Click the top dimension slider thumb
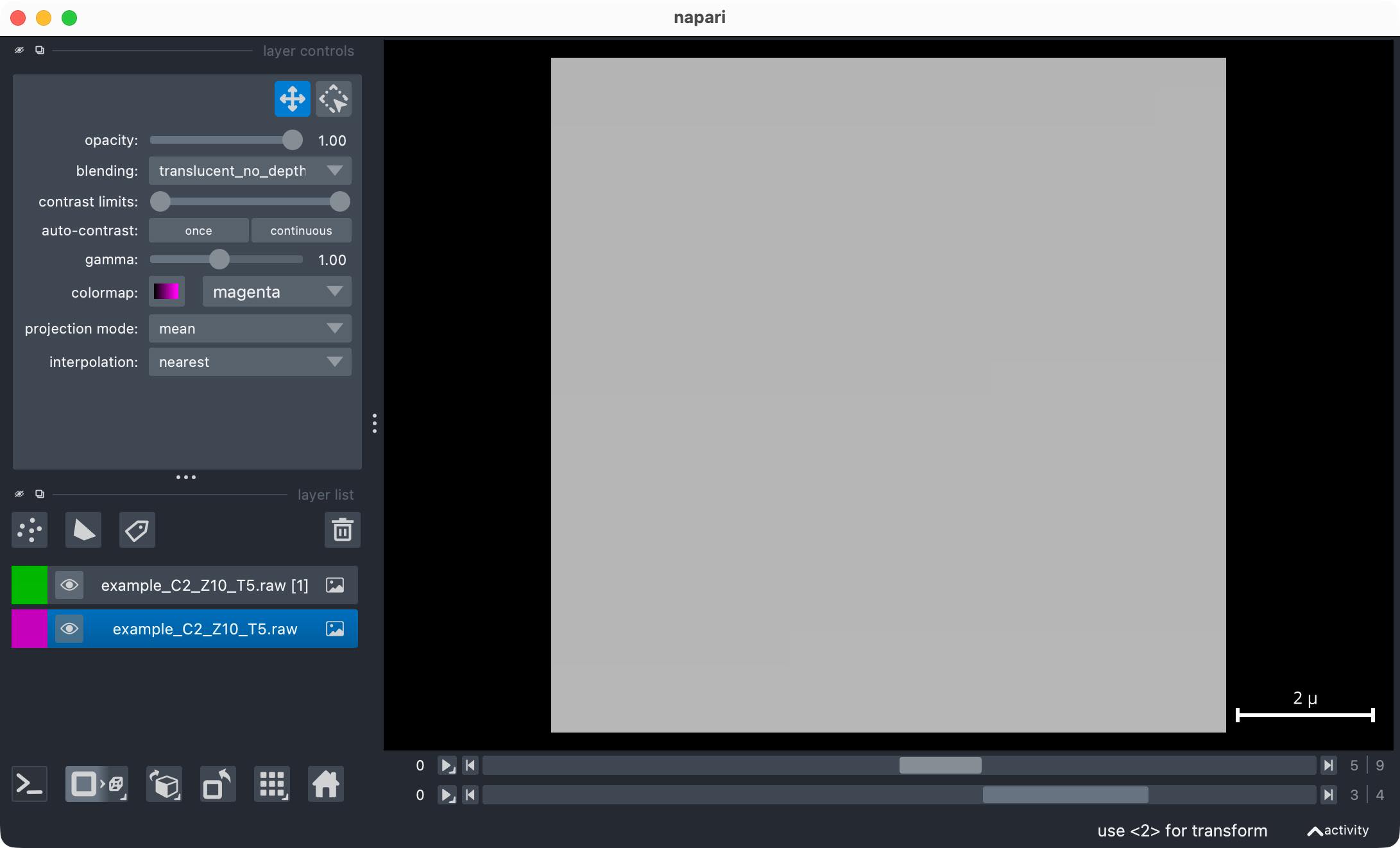The image size is (1400, 848). point(940,765)
